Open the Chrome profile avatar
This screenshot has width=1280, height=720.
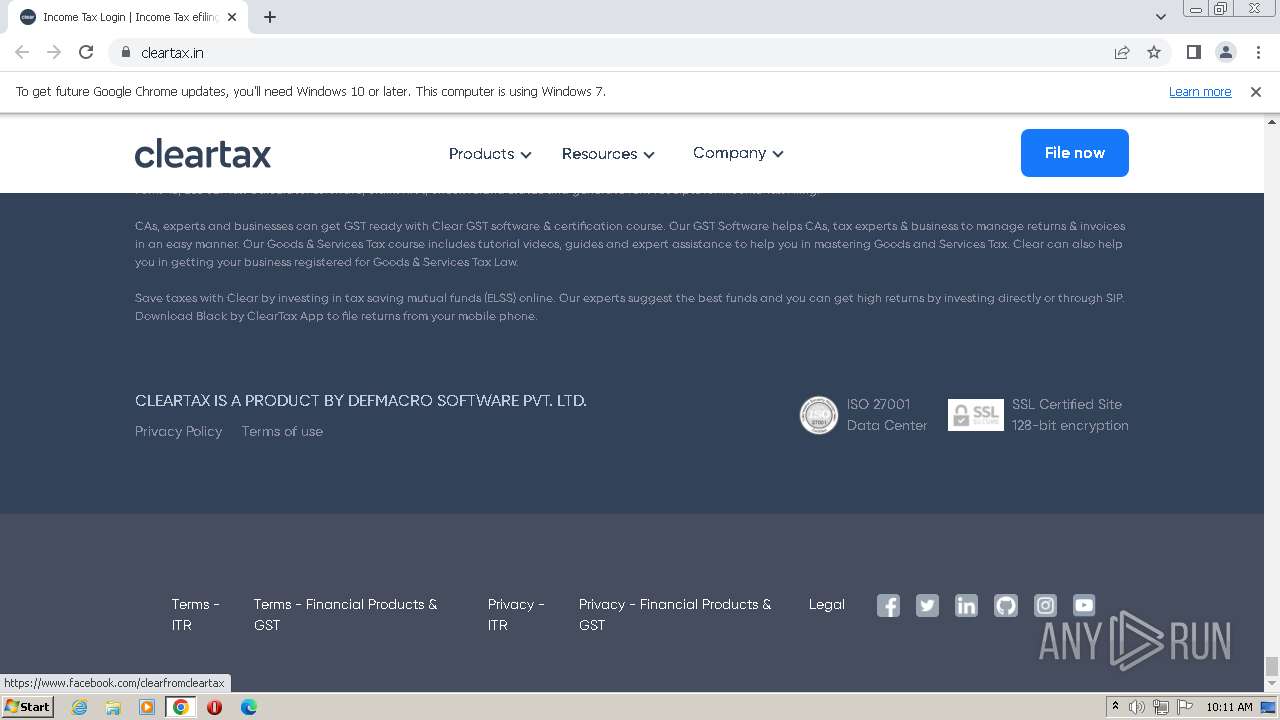click(1225, 52)
